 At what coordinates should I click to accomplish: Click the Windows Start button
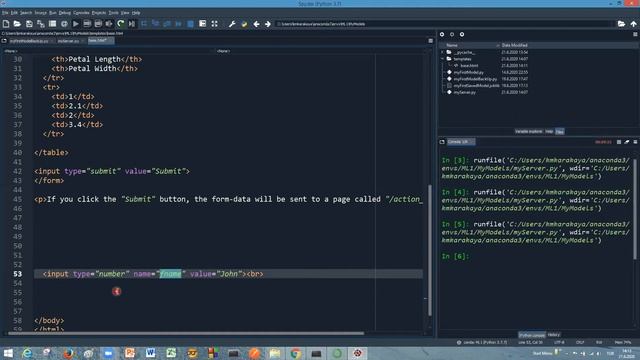(8, 353)
